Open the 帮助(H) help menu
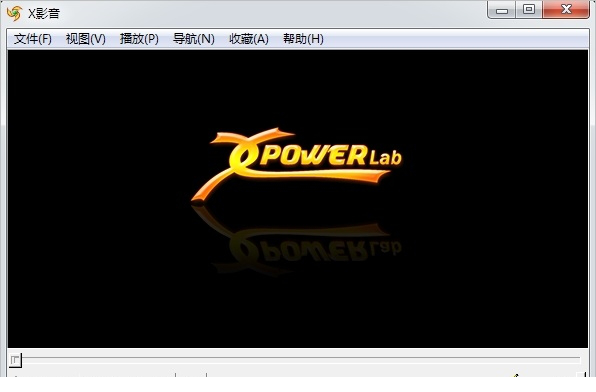 tap(303, 39)
